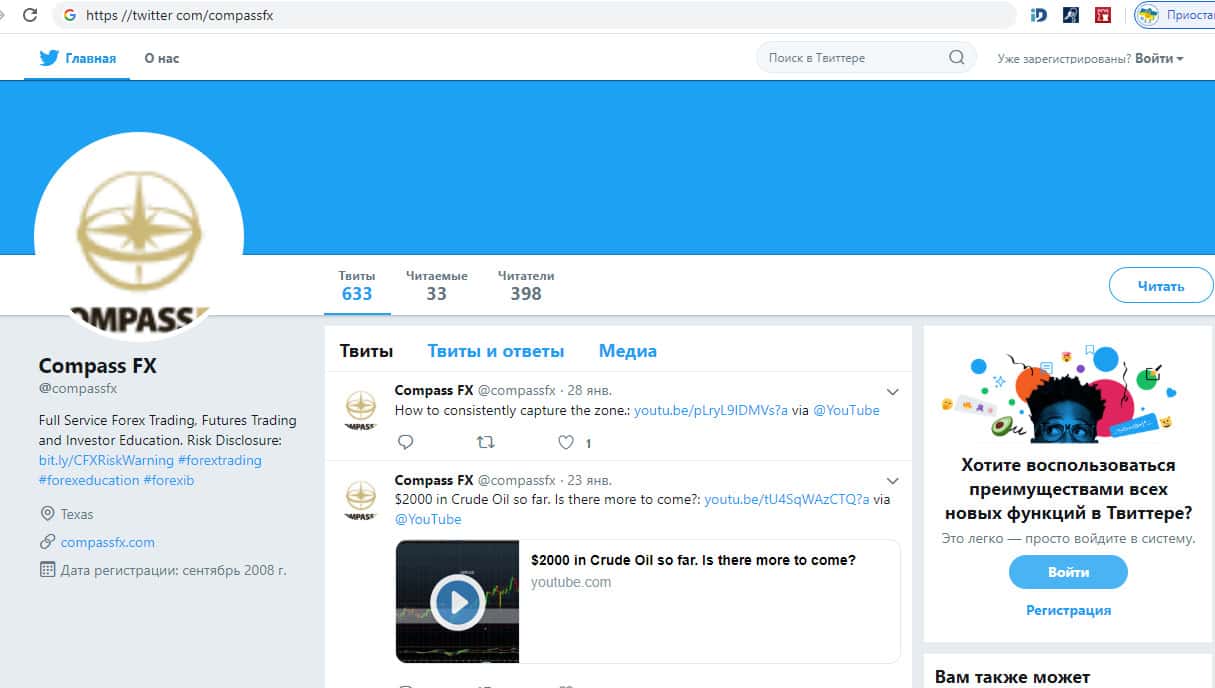Click into the Поиск в Твиттере field
The height and width of the screenshot is (688, 1215).
click(850, 58)
